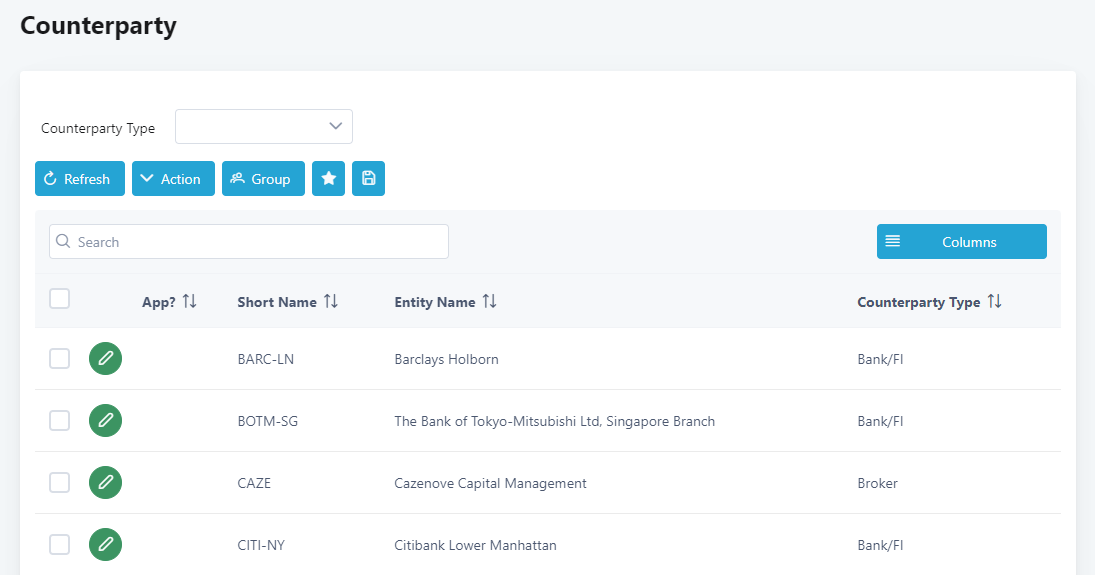
Task: Click the Refresh button
Action: (x=80, y=179)
